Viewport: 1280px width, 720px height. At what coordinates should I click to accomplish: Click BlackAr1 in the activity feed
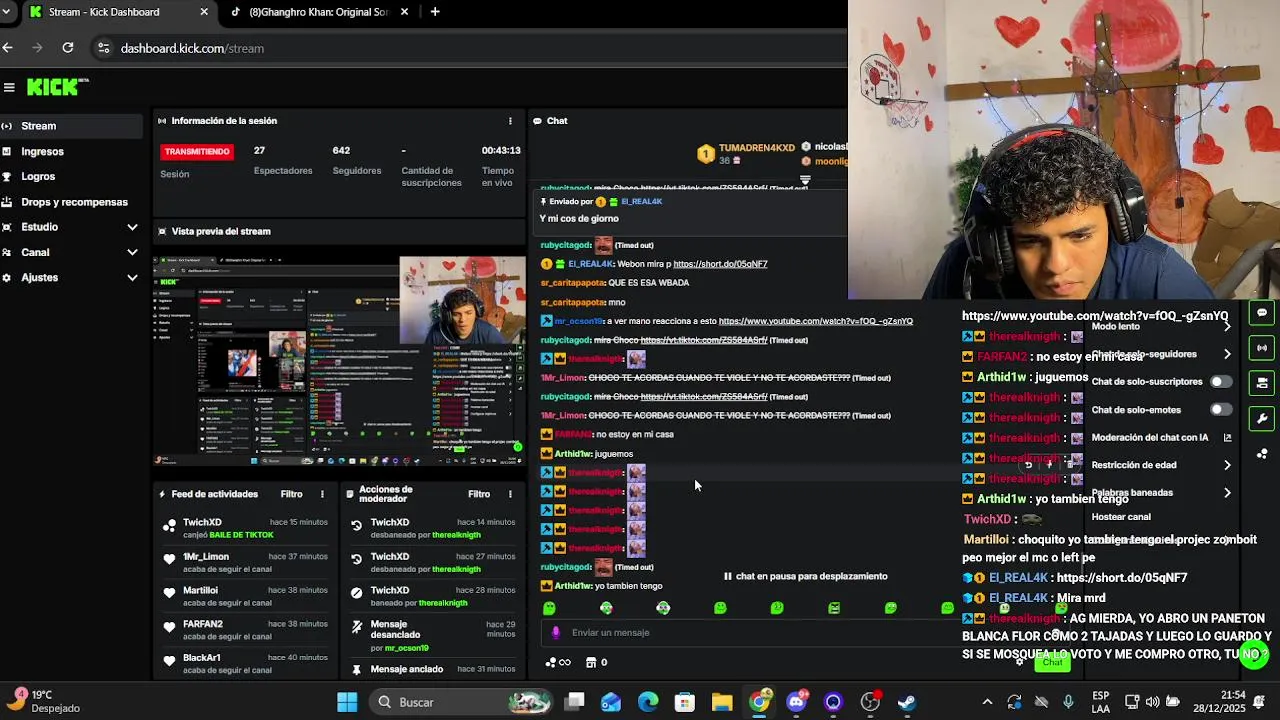point(202,658)
